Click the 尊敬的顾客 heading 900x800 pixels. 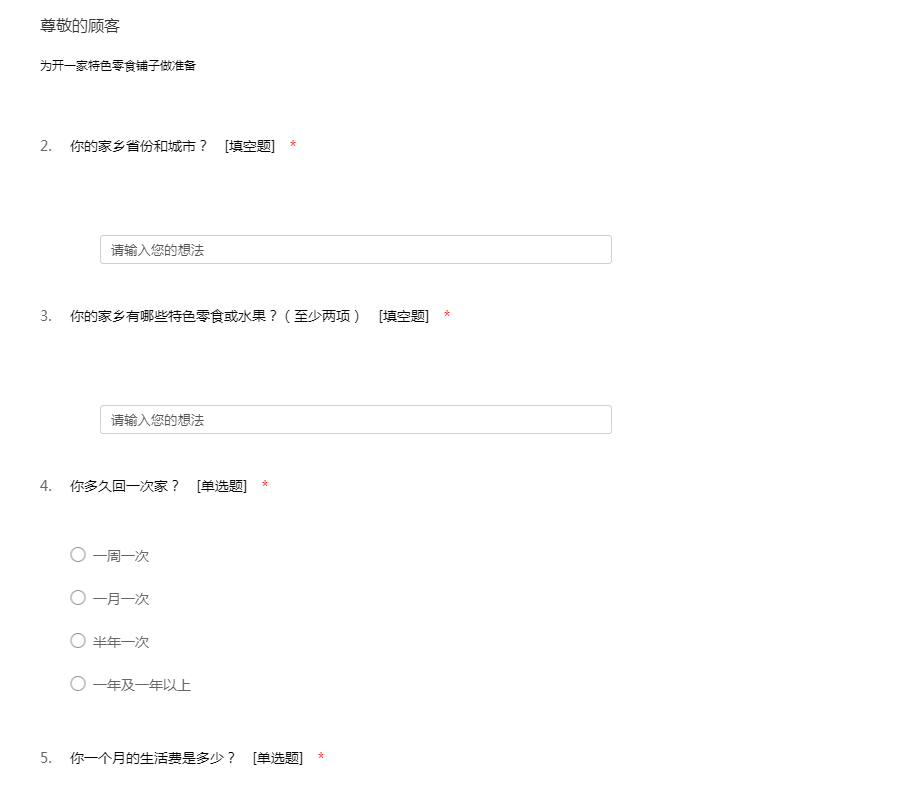point(80,26)
